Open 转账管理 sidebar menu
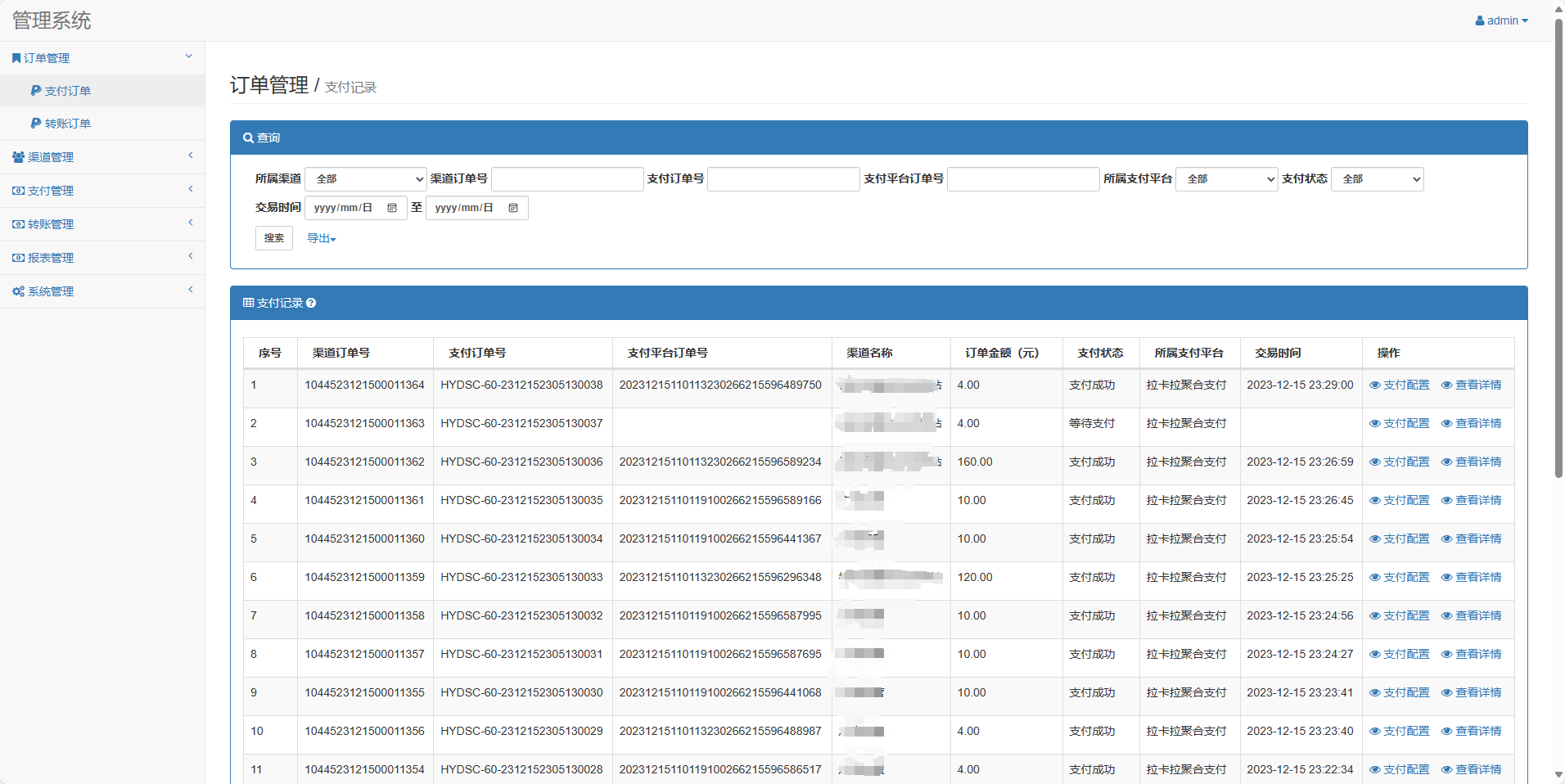The width and height of the screenshot is (1565, 784). coord(102,224)
